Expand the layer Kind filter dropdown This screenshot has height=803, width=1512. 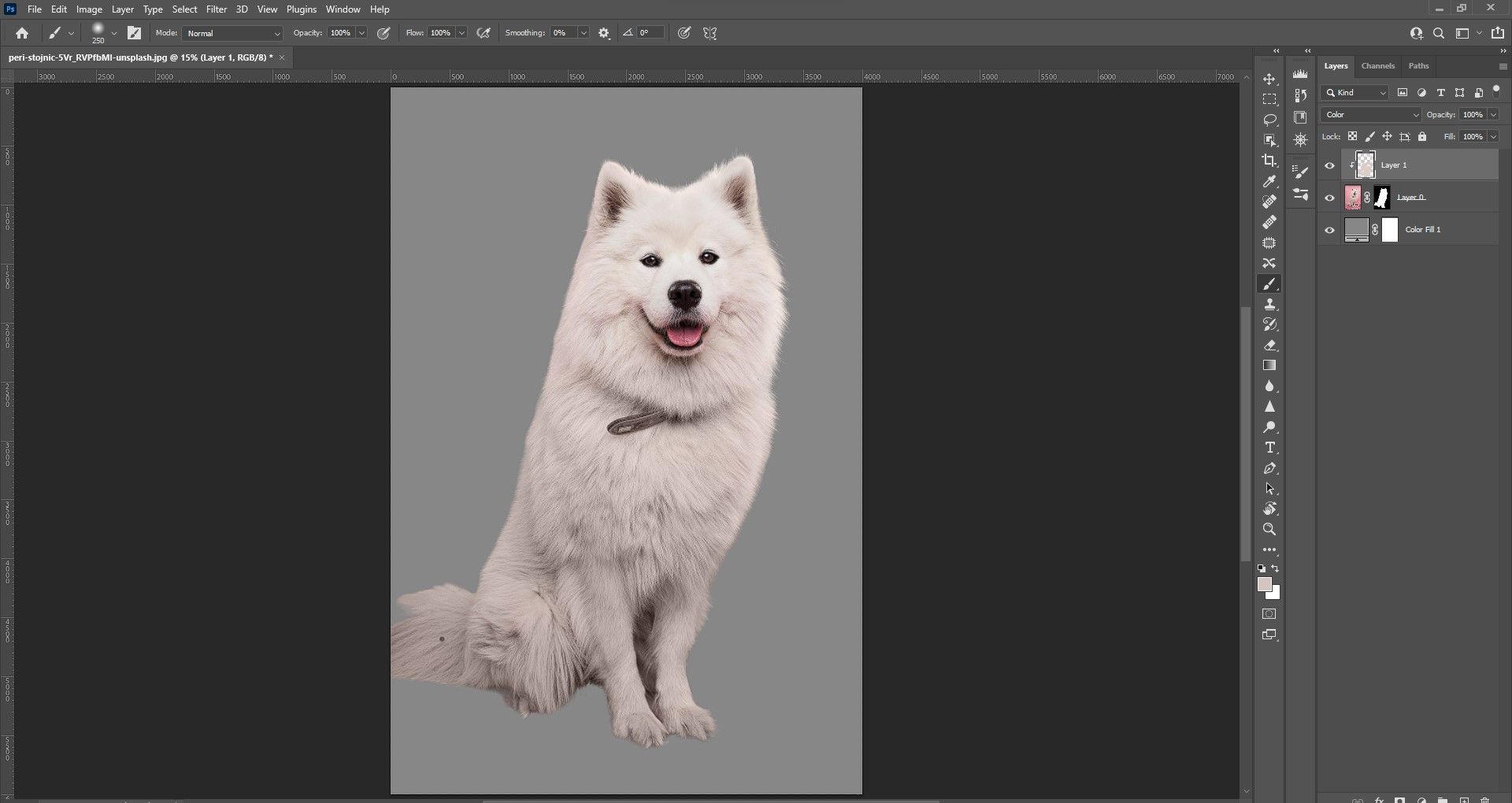[1355, 93]
